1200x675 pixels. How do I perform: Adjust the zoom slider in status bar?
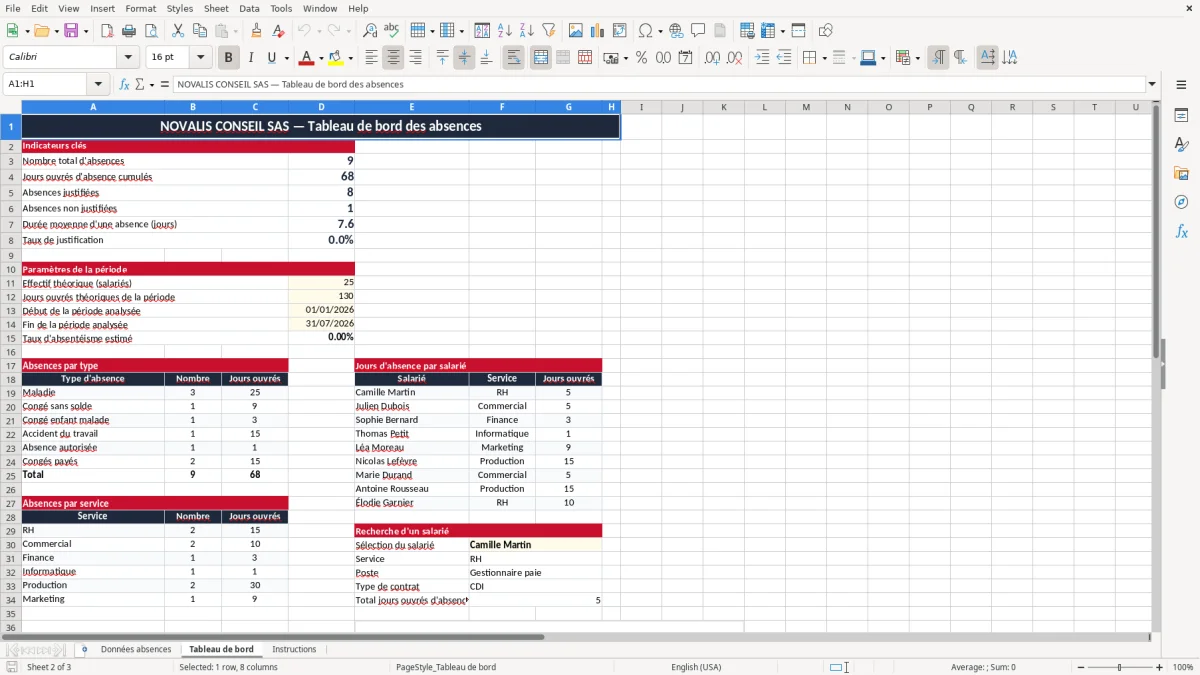[x=1120, y=667]
